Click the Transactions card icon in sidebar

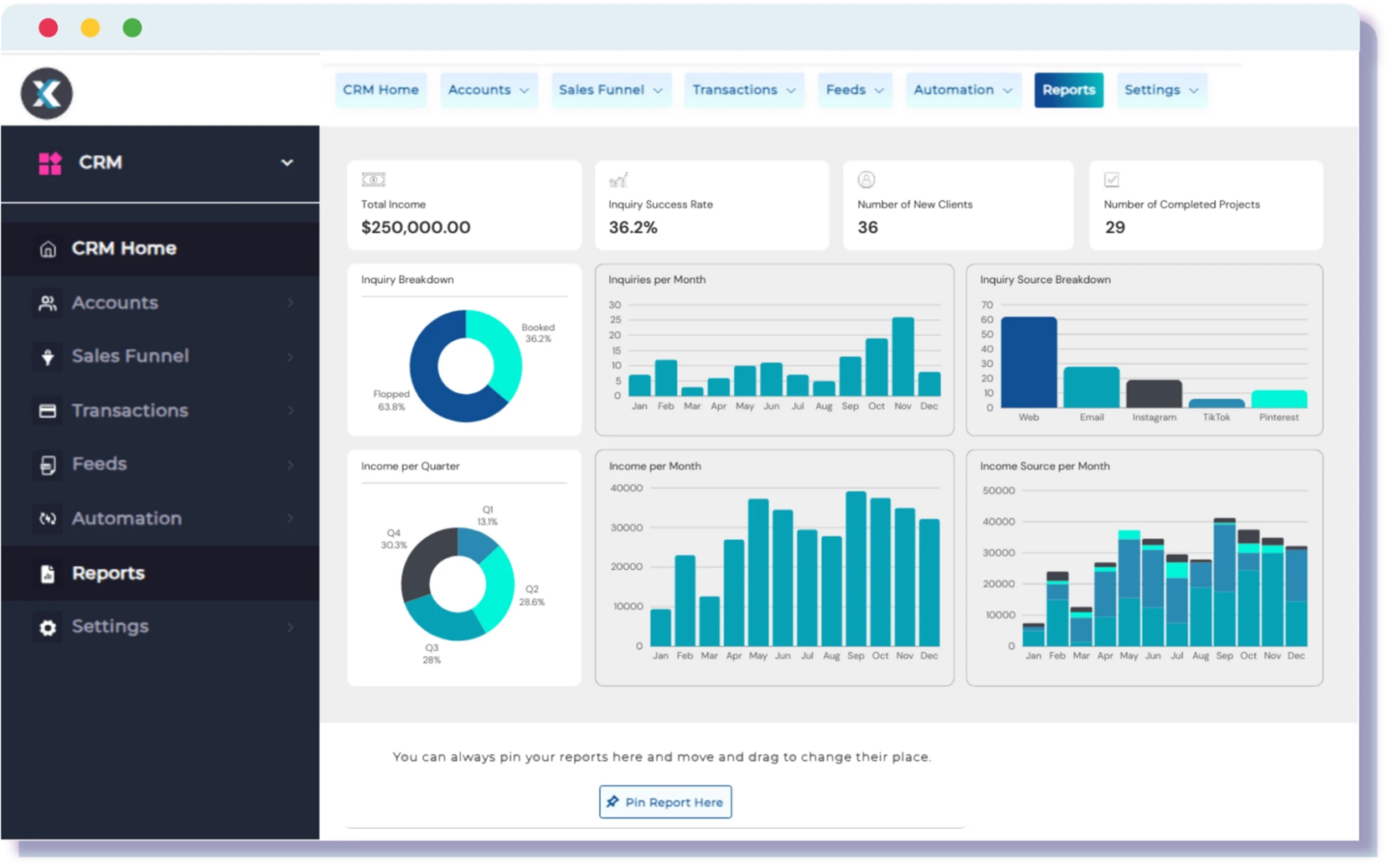tap(47, 410)
